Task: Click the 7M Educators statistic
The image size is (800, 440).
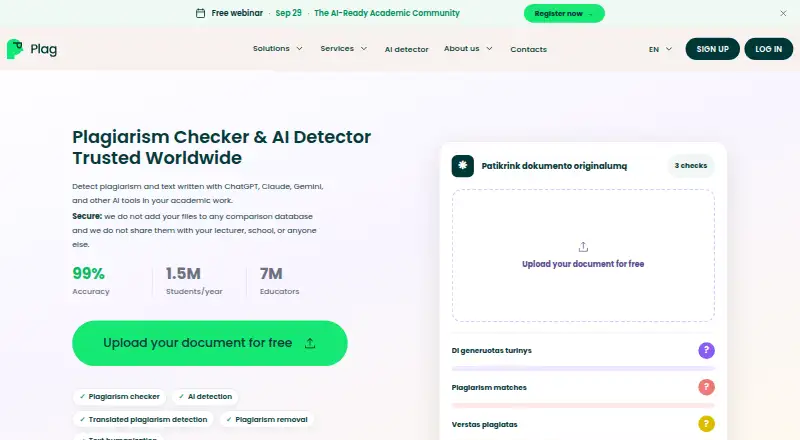Action: 279,281
